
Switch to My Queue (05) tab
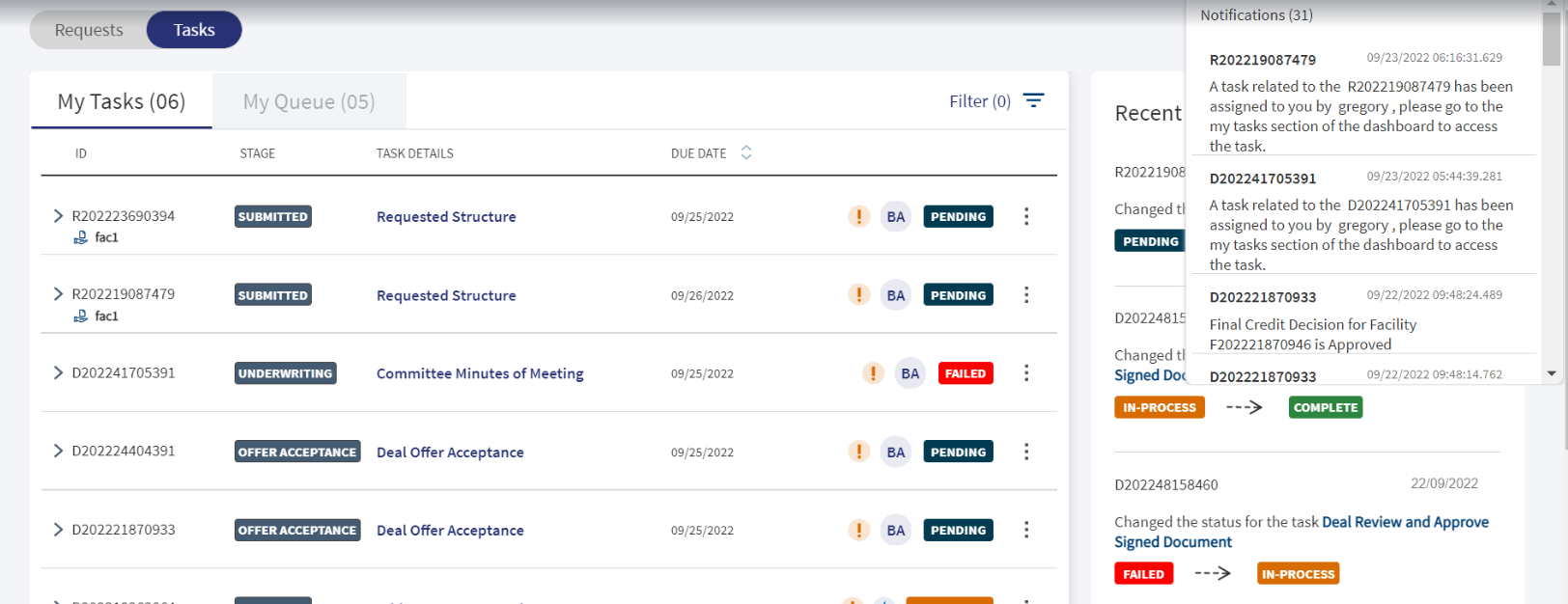(309, 101)
